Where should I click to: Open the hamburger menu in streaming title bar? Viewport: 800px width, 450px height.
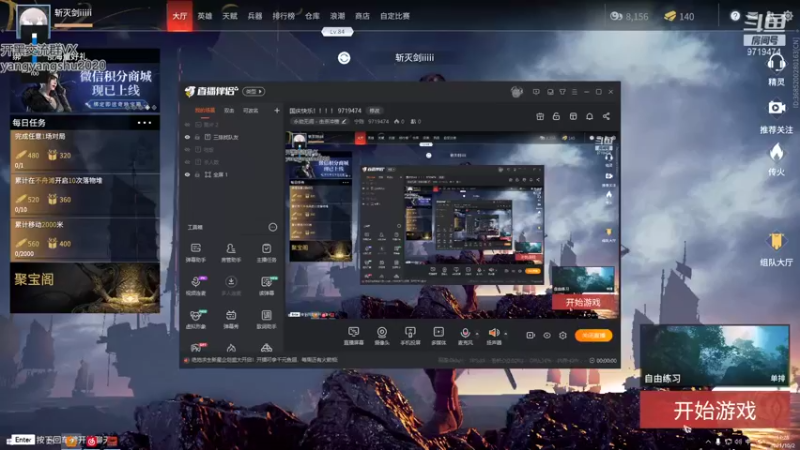point(574,92)
